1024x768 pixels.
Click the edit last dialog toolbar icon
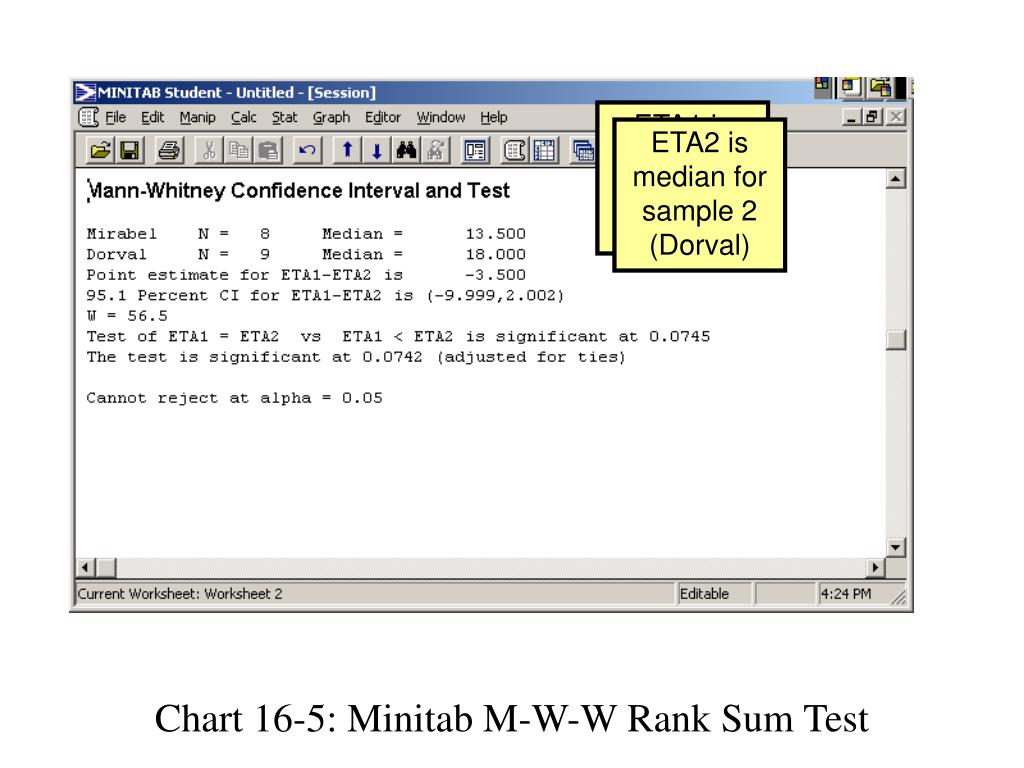tap(475, 151)
